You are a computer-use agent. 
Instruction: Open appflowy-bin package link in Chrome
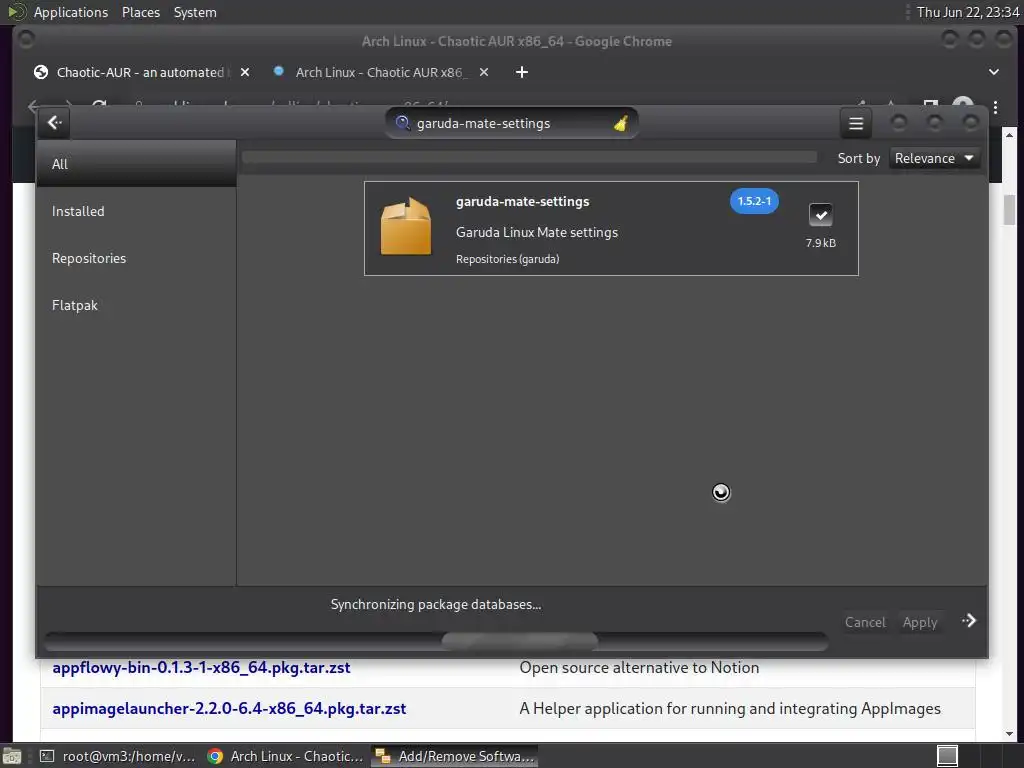tap(201, 667)
